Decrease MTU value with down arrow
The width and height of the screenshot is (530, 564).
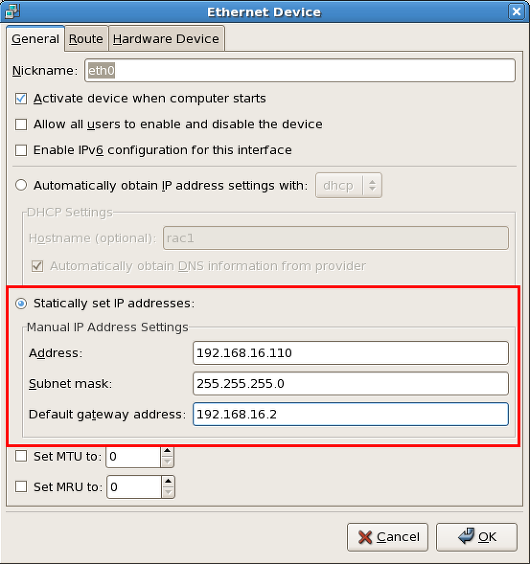(x=167, y=462)
